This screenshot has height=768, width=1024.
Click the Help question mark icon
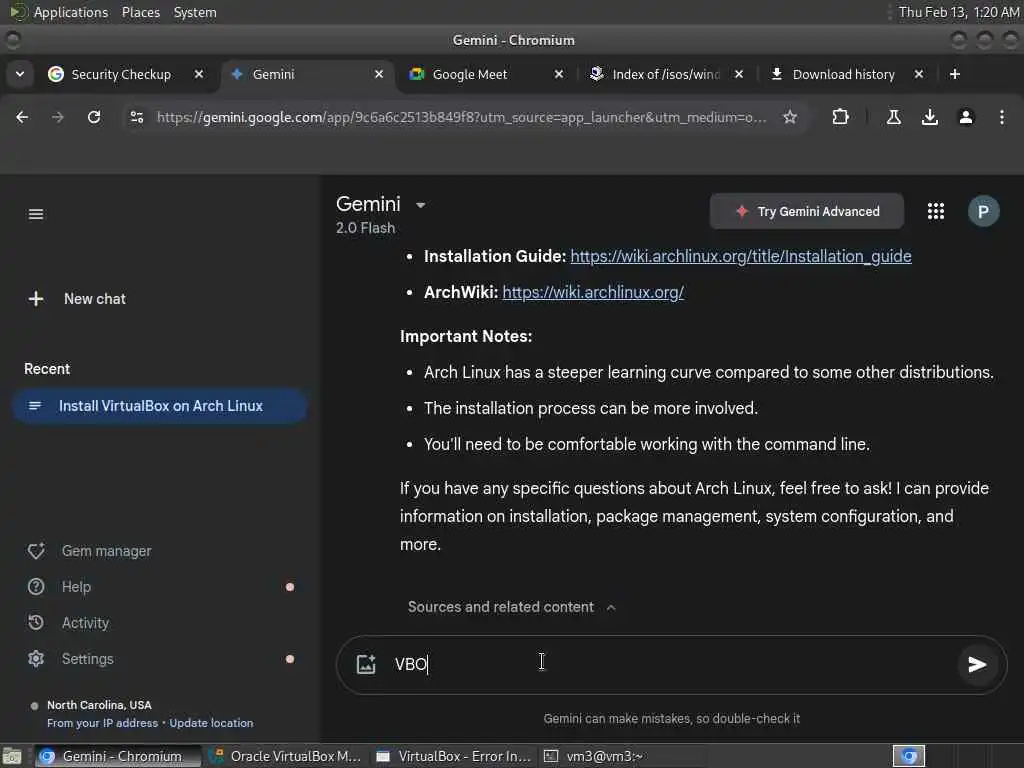[x=36, y=587]
